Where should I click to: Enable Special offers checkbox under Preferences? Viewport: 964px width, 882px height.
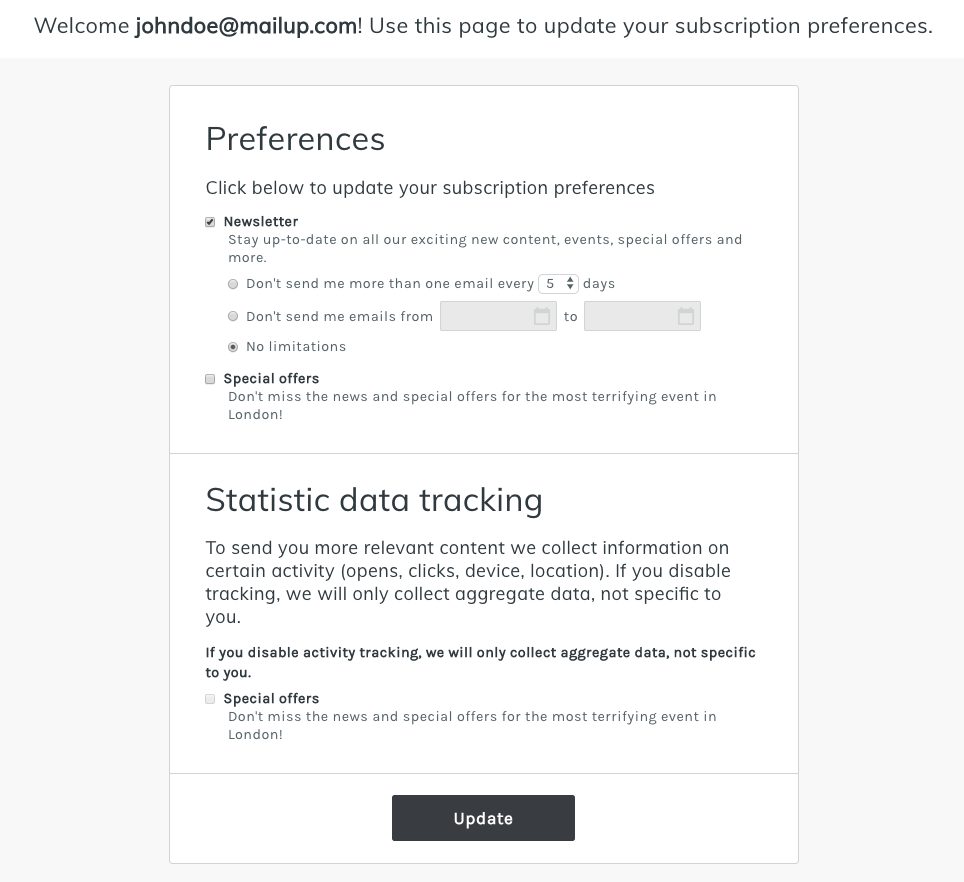(x=210, y=379)
